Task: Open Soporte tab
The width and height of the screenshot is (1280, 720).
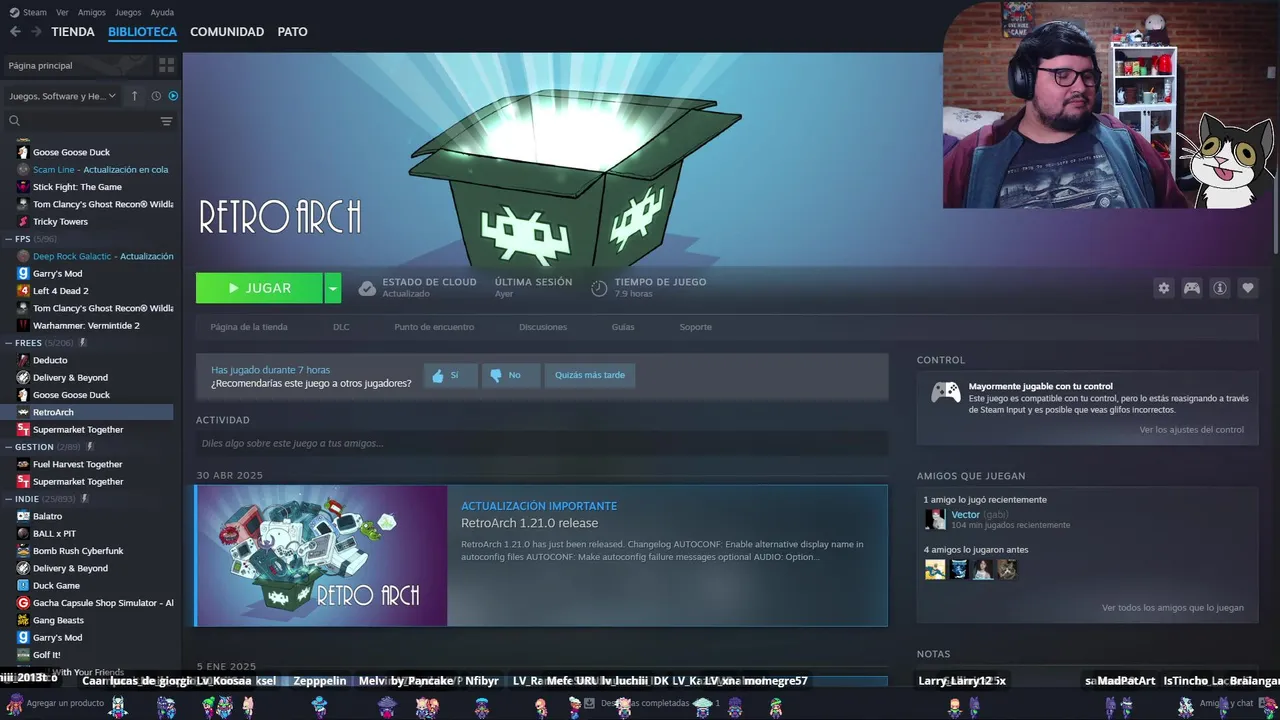Action: pos(696,327)
